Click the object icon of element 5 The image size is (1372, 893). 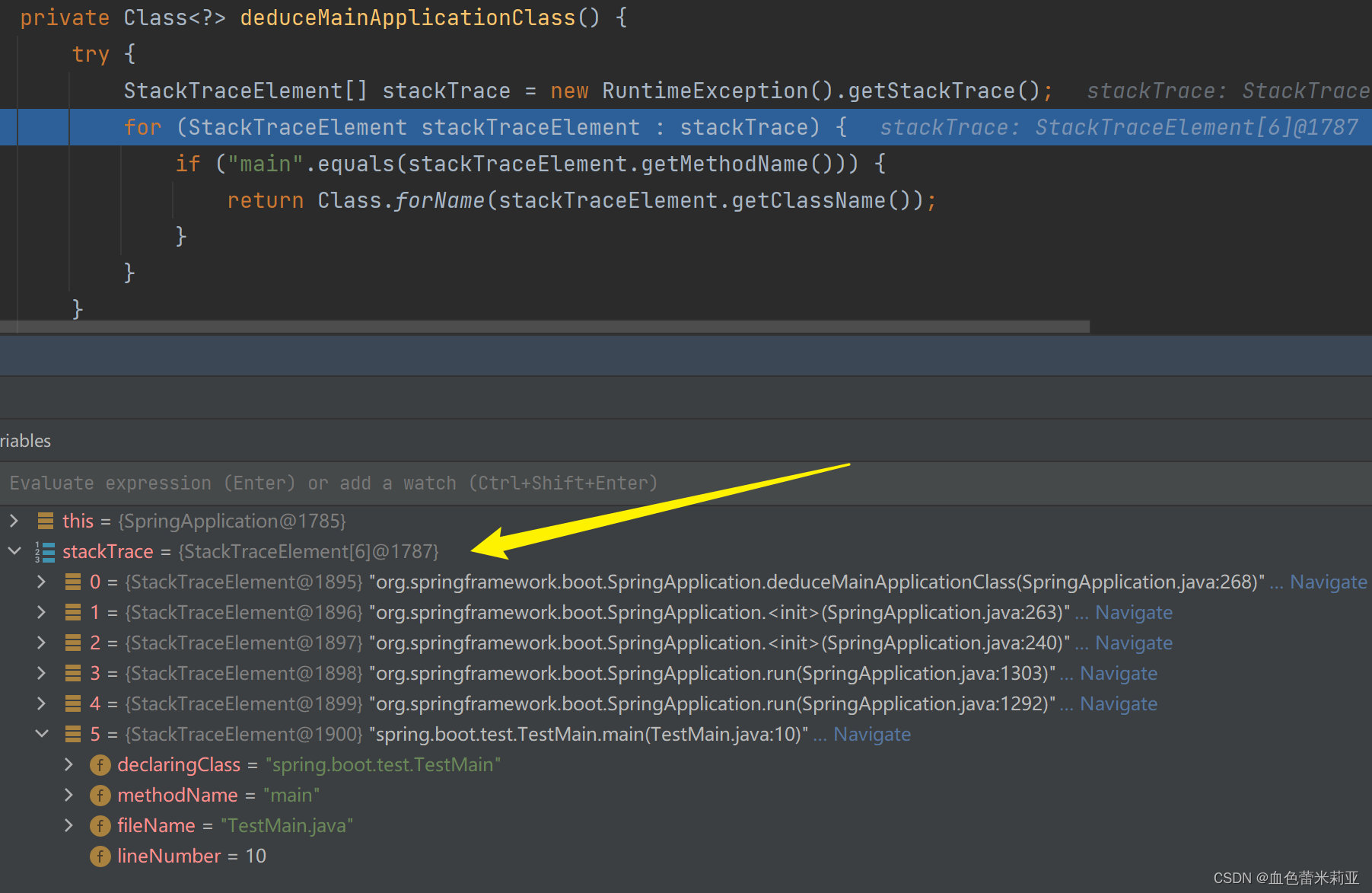(x=73, y=734)
